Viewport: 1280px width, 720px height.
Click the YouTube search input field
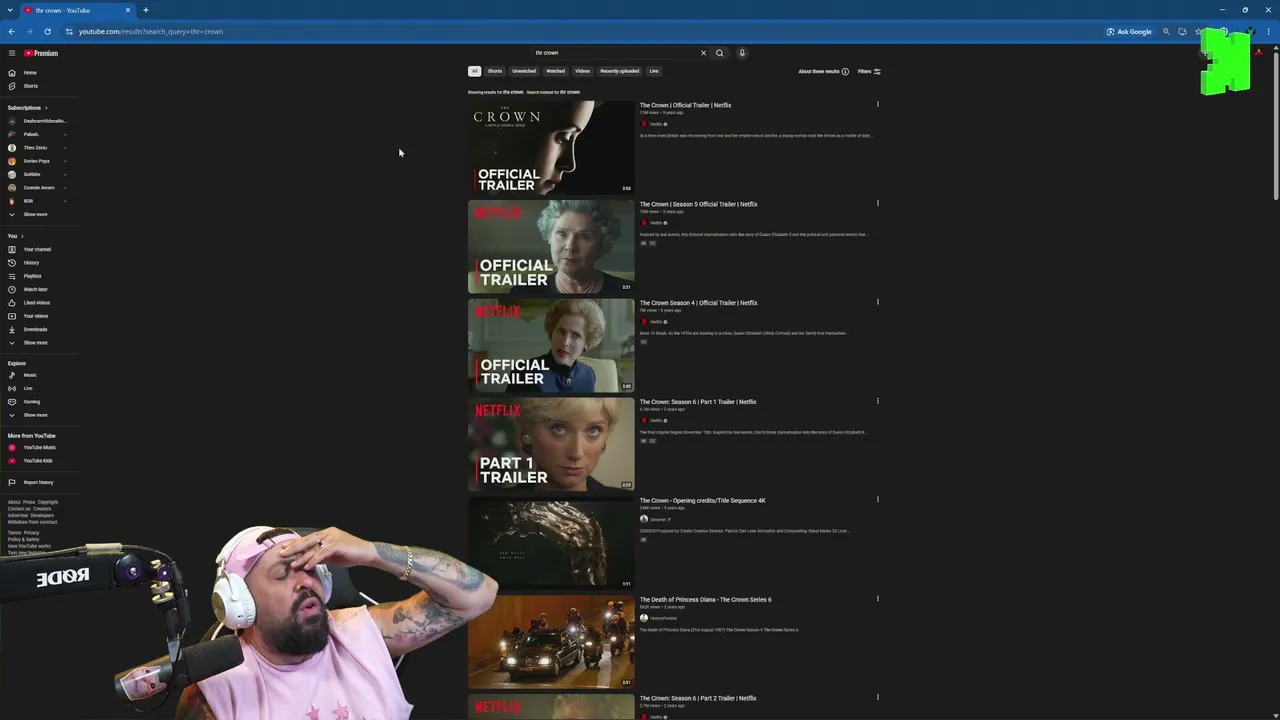pyautogui.click(x=615, y=53)
